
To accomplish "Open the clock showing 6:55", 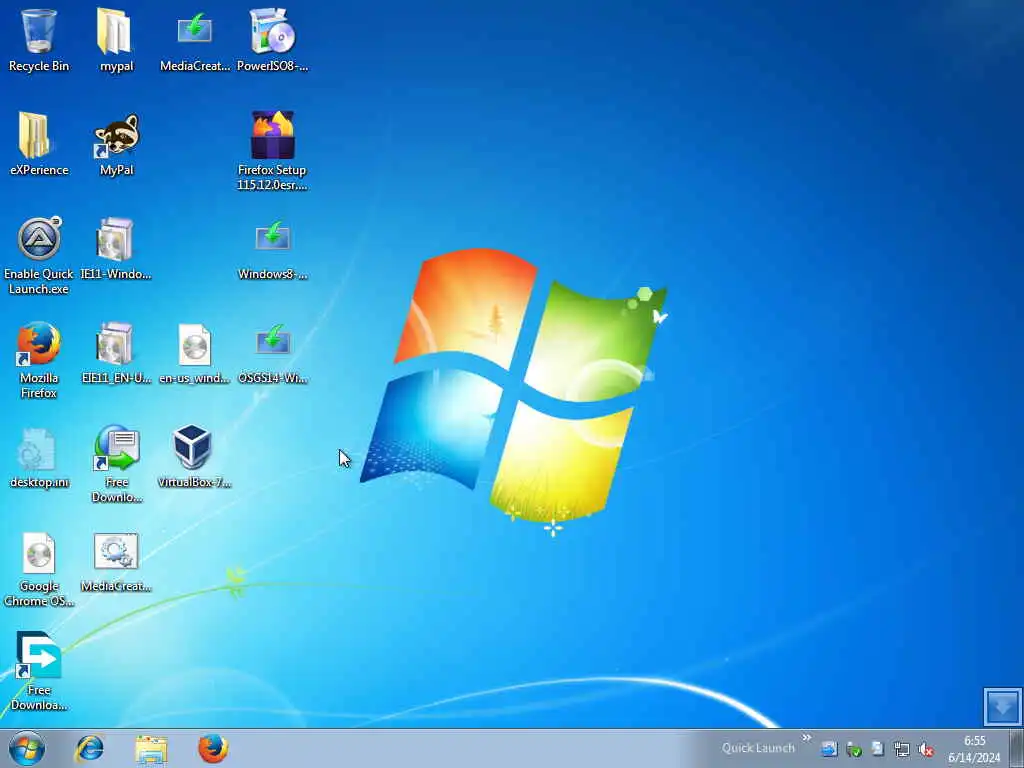I will pos(974,749).
